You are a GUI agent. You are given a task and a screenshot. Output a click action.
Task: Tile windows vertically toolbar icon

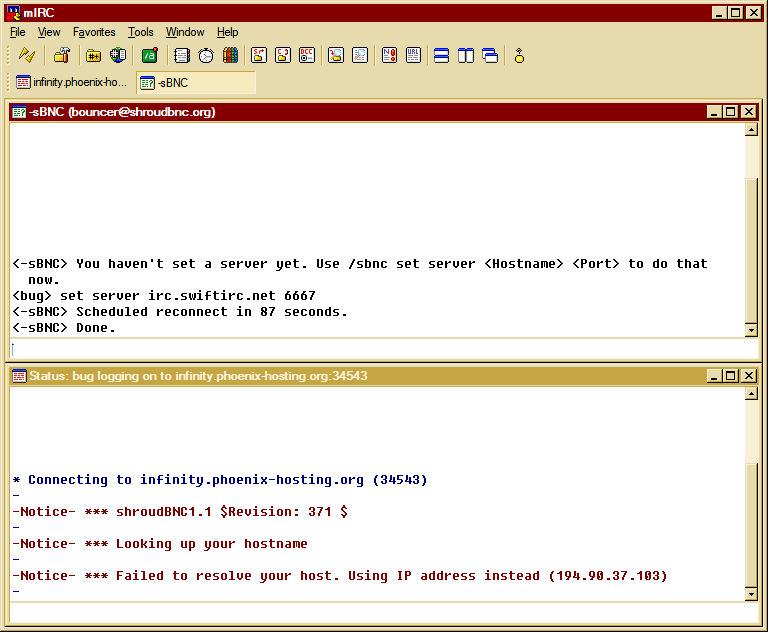466,55
